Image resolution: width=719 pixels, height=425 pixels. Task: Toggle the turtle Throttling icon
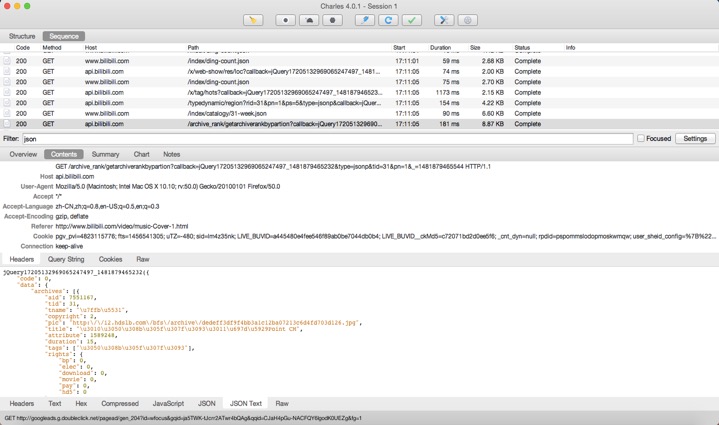[309, 20]
